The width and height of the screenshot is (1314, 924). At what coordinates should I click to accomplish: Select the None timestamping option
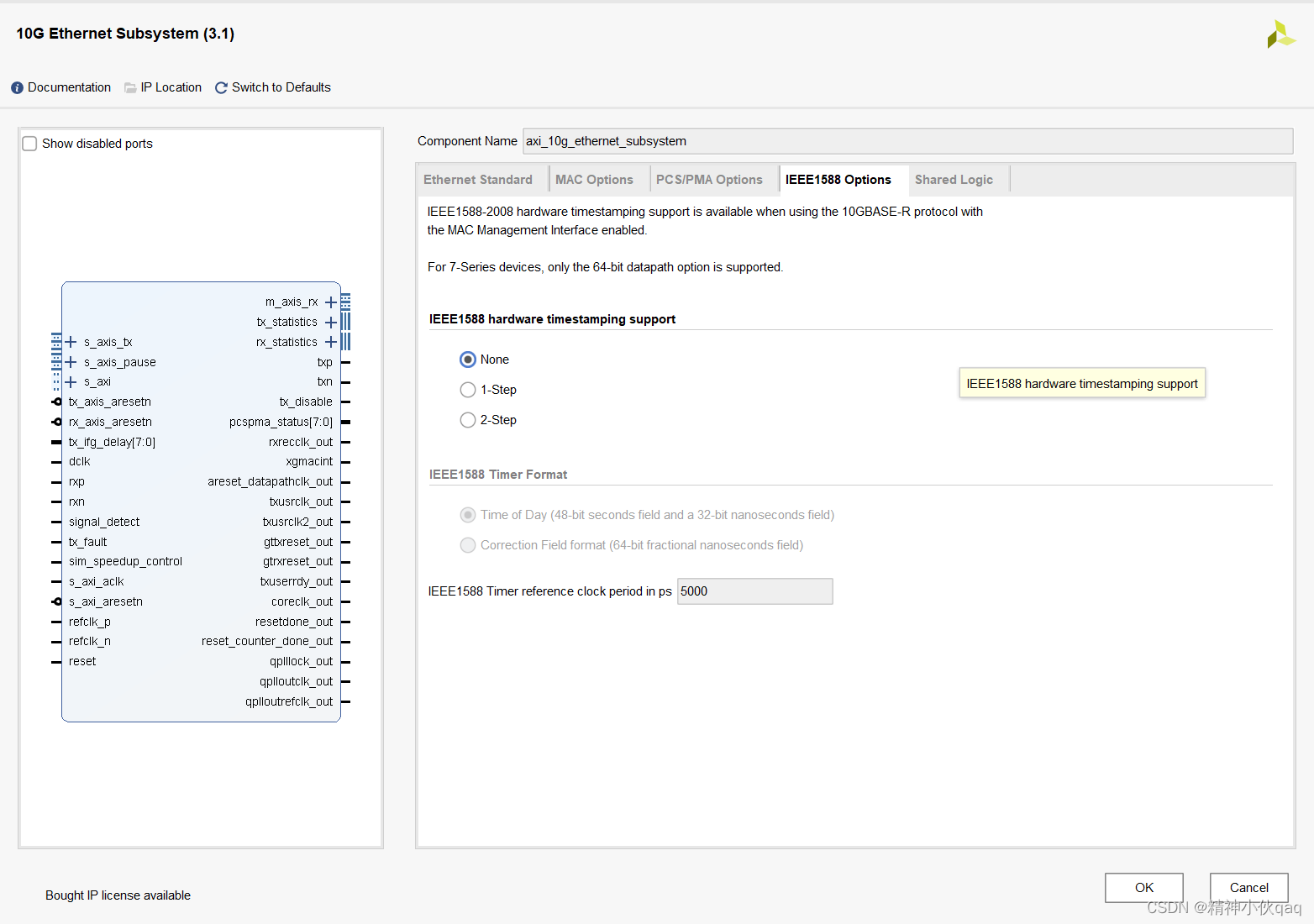coord(468,360)
